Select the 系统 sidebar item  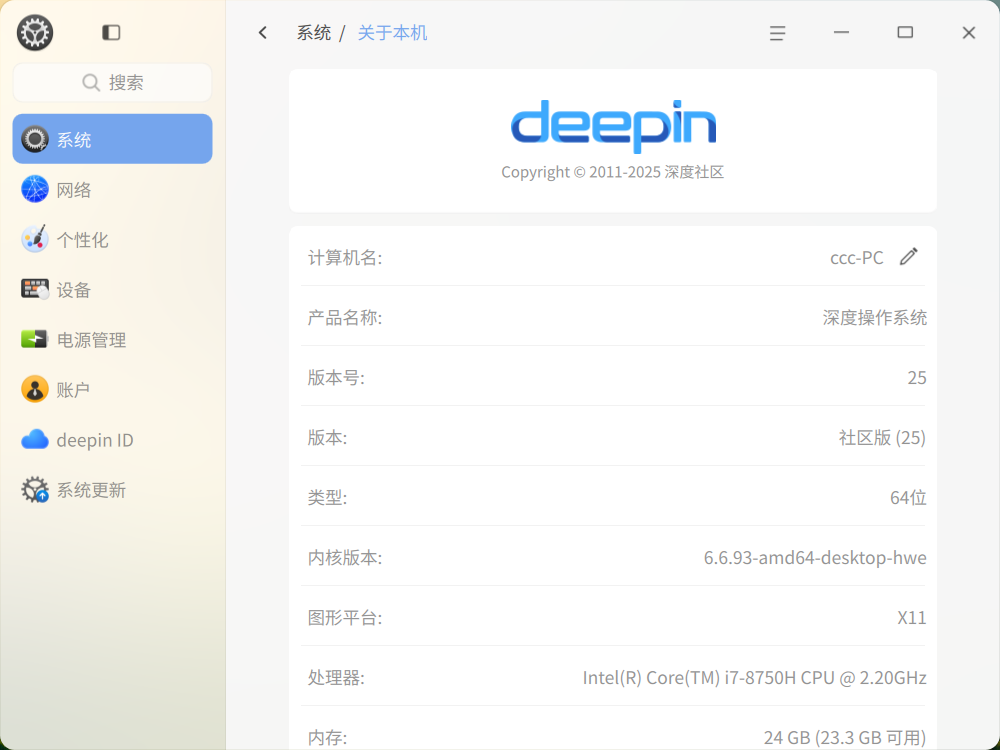[x=112, y=139]
